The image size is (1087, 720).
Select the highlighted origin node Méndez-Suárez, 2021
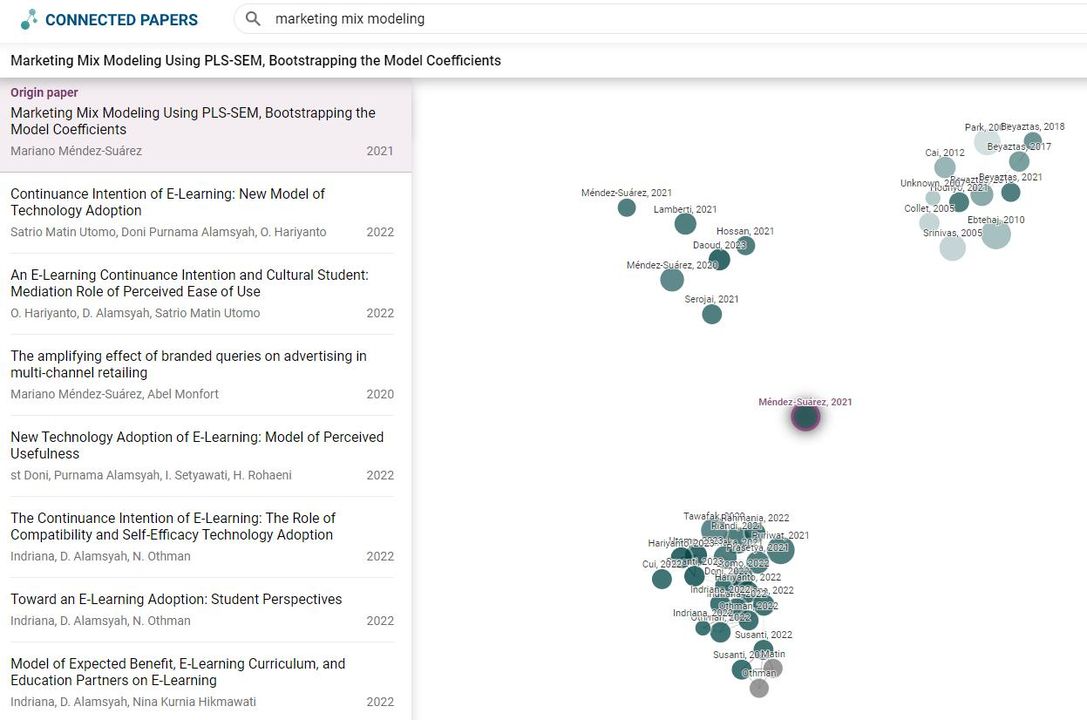806,417
